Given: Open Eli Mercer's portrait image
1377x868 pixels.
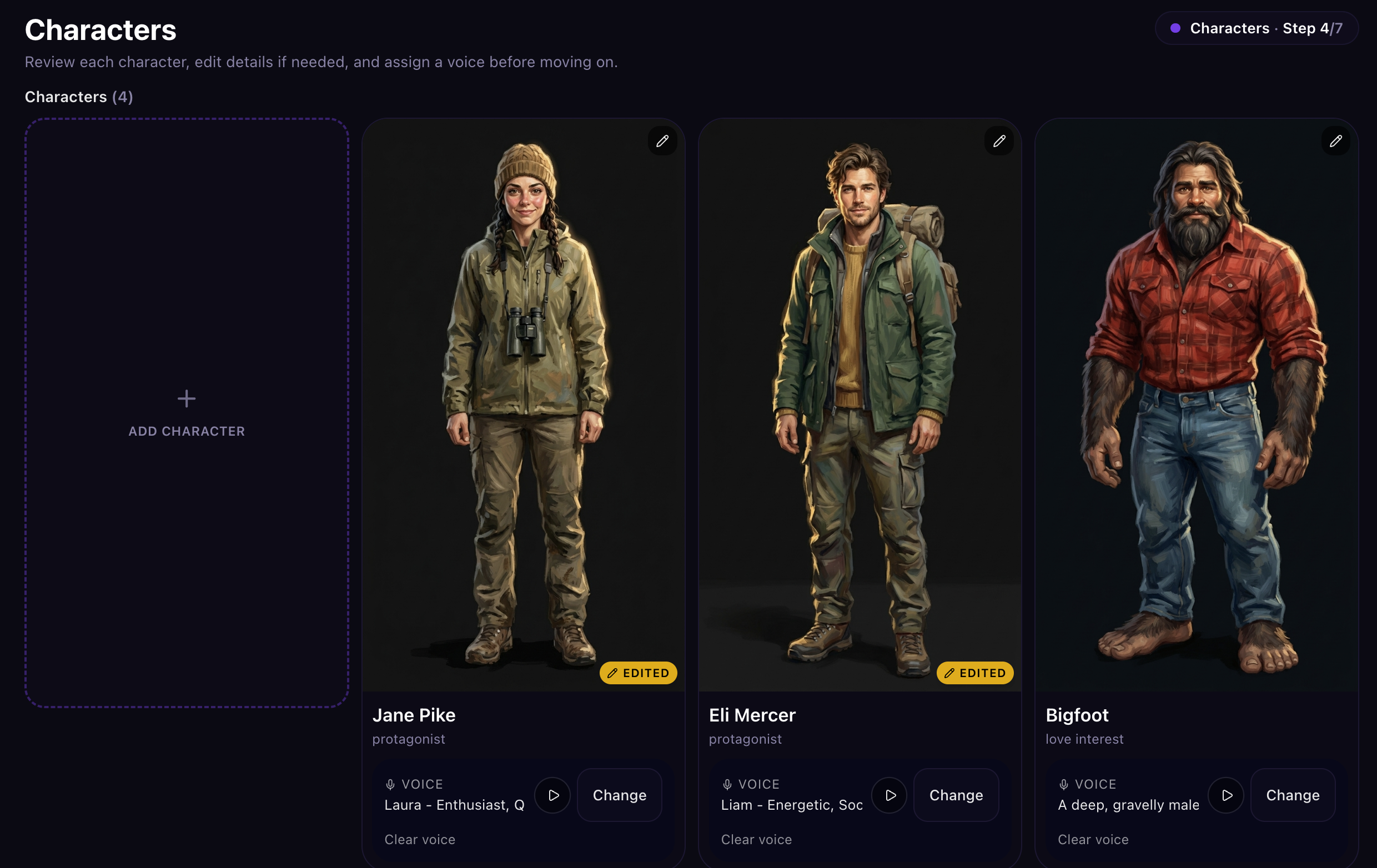Looking at the screenshot, I should pyautogui.click(x=860, y=405).
